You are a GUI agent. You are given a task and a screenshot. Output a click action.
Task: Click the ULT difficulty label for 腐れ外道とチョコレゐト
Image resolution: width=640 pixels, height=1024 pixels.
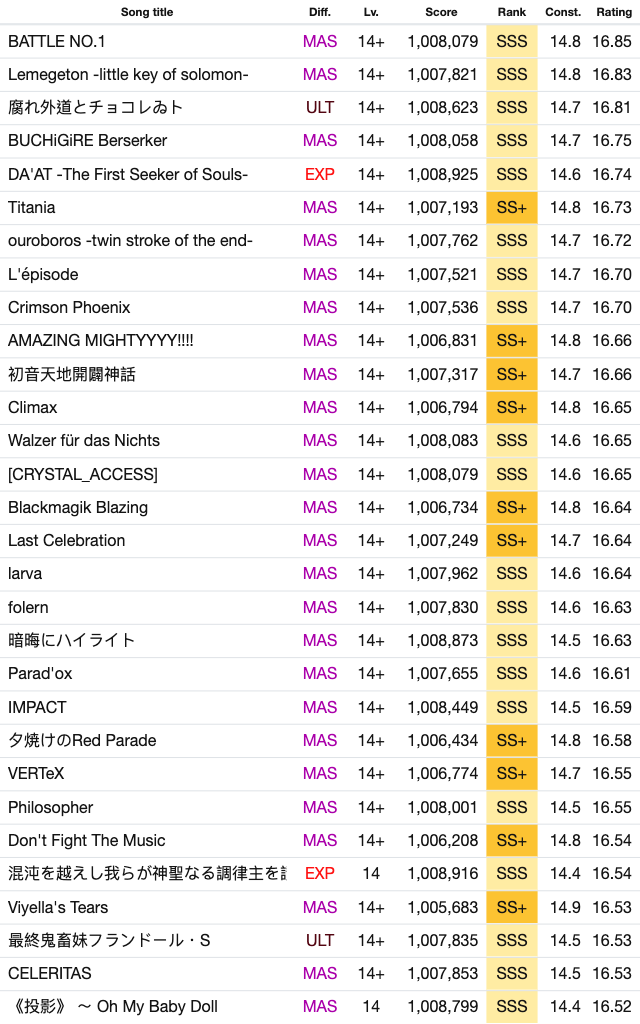click(x=320, y=108)
